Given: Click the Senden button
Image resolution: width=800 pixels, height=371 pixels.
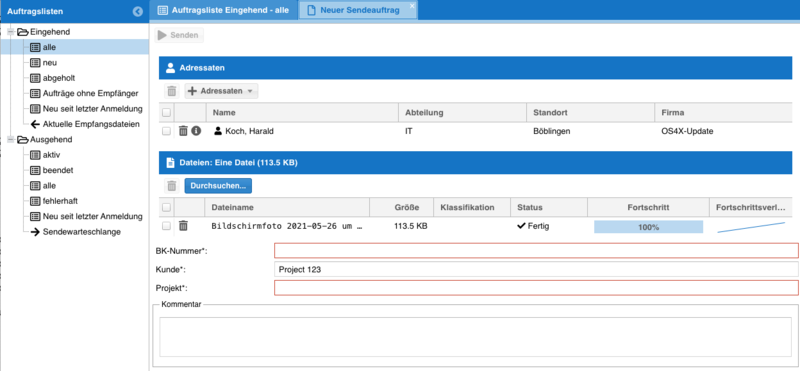Looking at the screenshot, I should pos(179,35).
